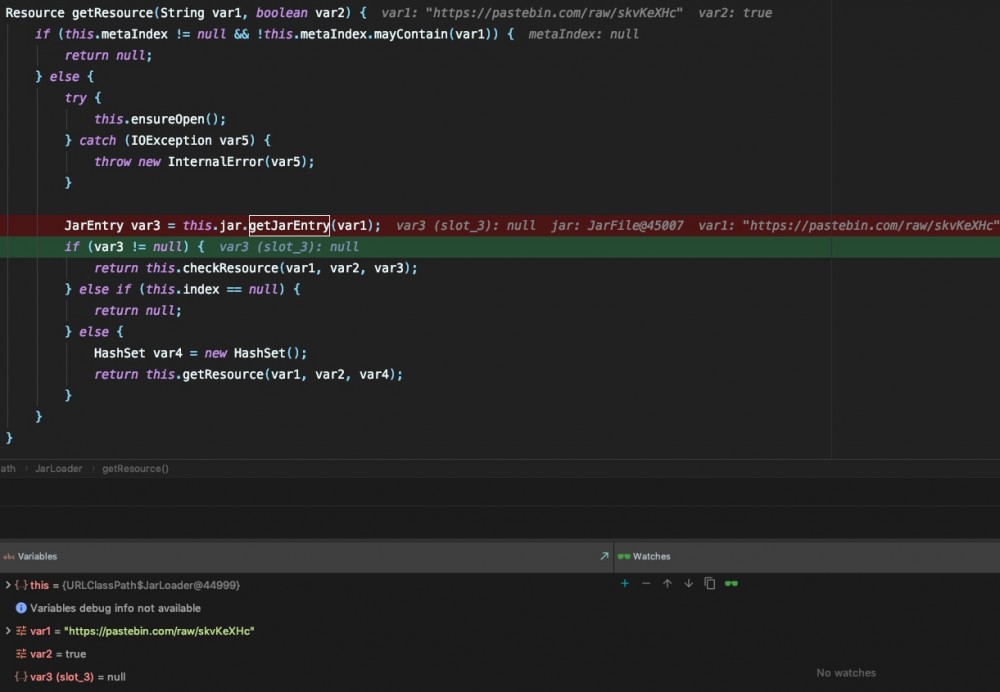
Task: Remove selected watch using the minus icon
Action: (x=646, y=583)
